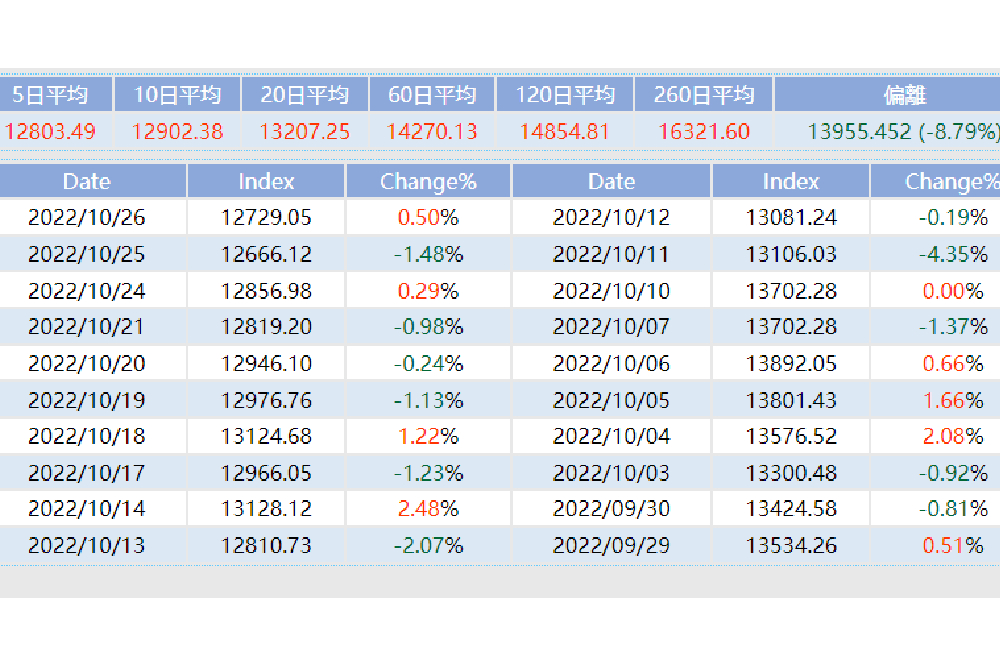
Task: Click the index value 13892.05
Action: pos(791,363)
